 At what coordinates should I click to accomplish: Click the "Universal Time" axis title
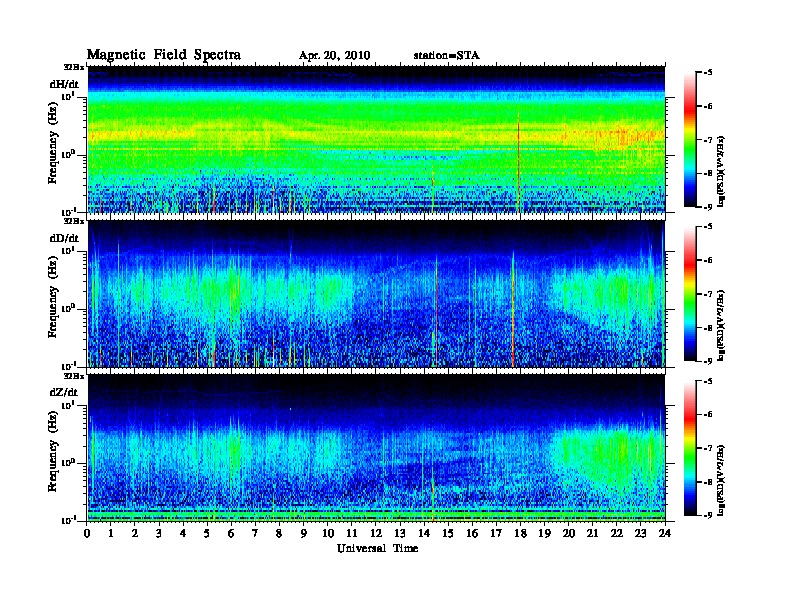pyautogui.click(x=378, y=548)
